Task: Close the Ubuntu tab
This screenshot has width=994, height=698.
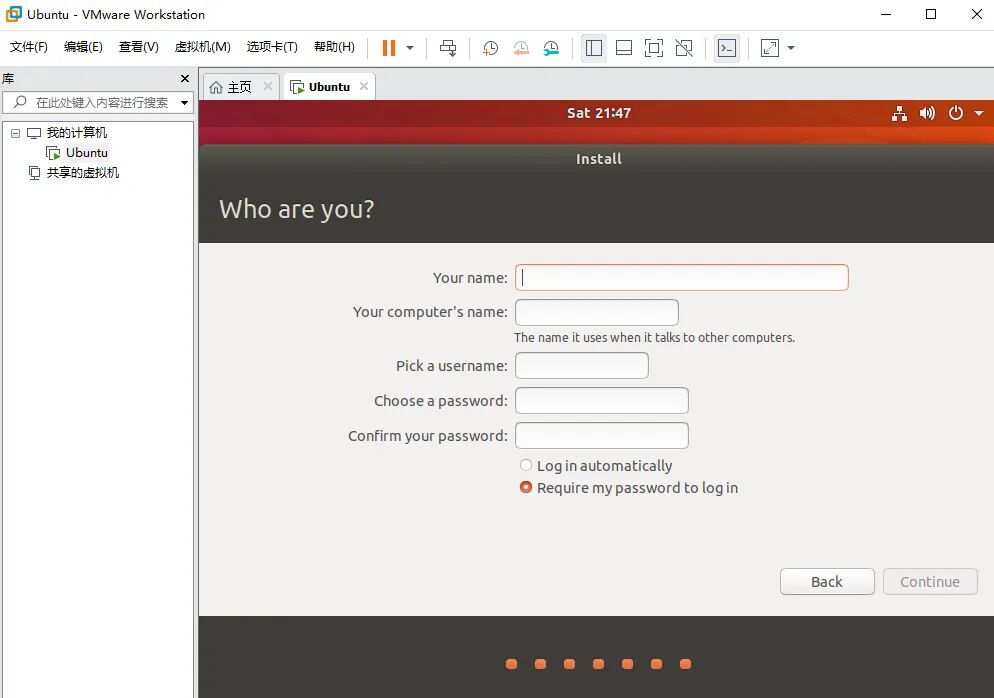Action: coord(364,86)
